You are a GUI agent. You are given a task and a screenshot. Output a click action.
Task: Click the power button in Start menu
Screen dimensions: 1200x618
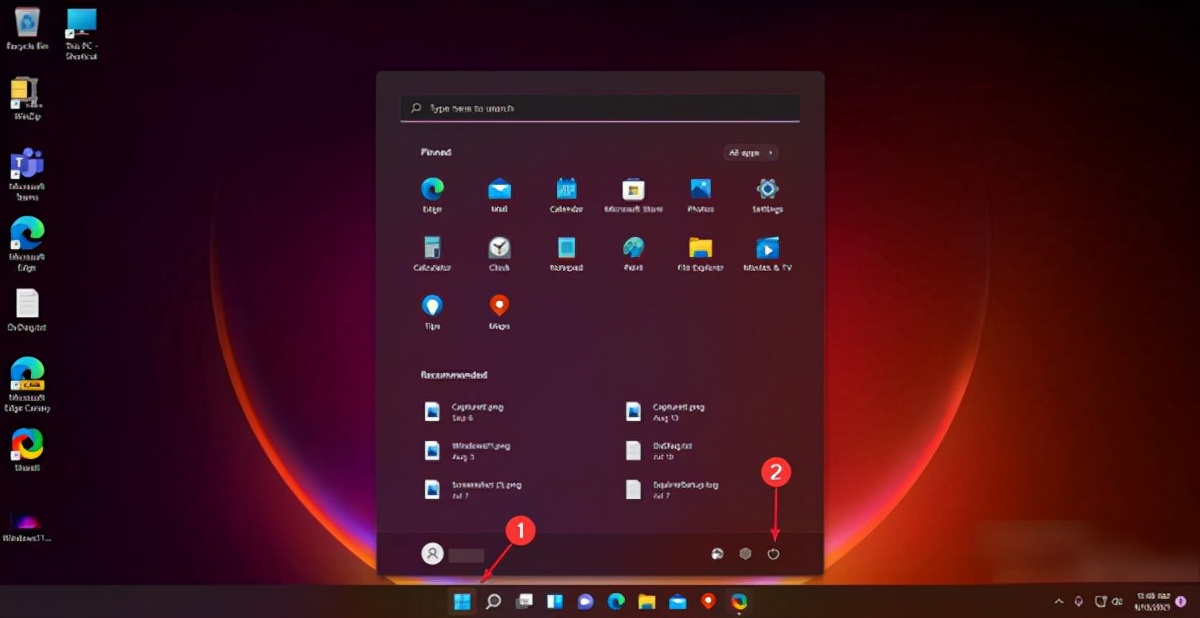(x=773, y=551)
